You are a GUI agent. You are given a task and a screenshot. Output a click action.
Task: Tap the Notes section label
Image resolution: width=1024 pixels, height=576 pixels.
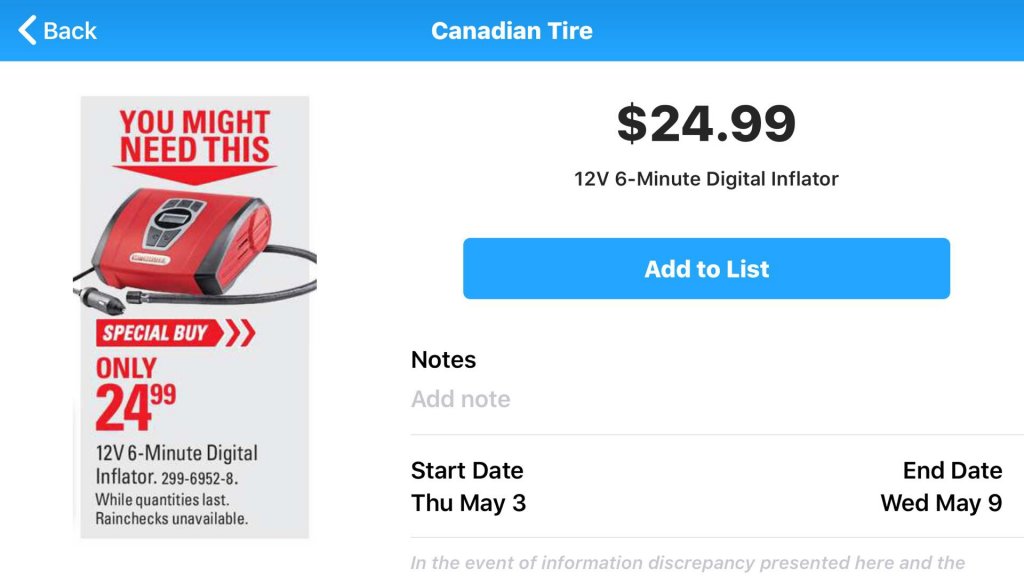click(443, 360)
